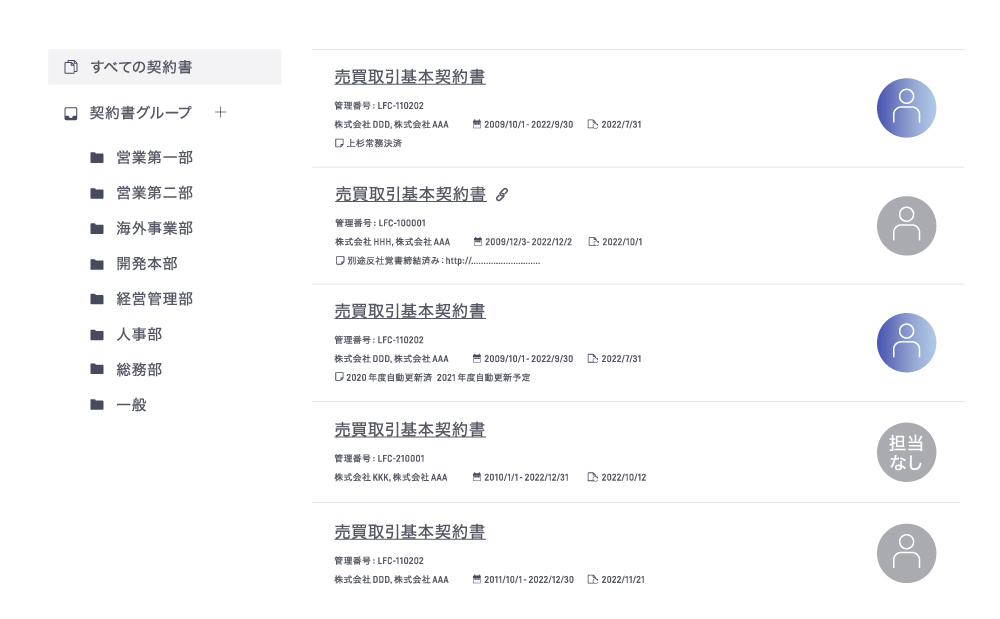The image size is (1000, 619).
Task: Open the contract with 2022/11/21 date
Action: 410,532
